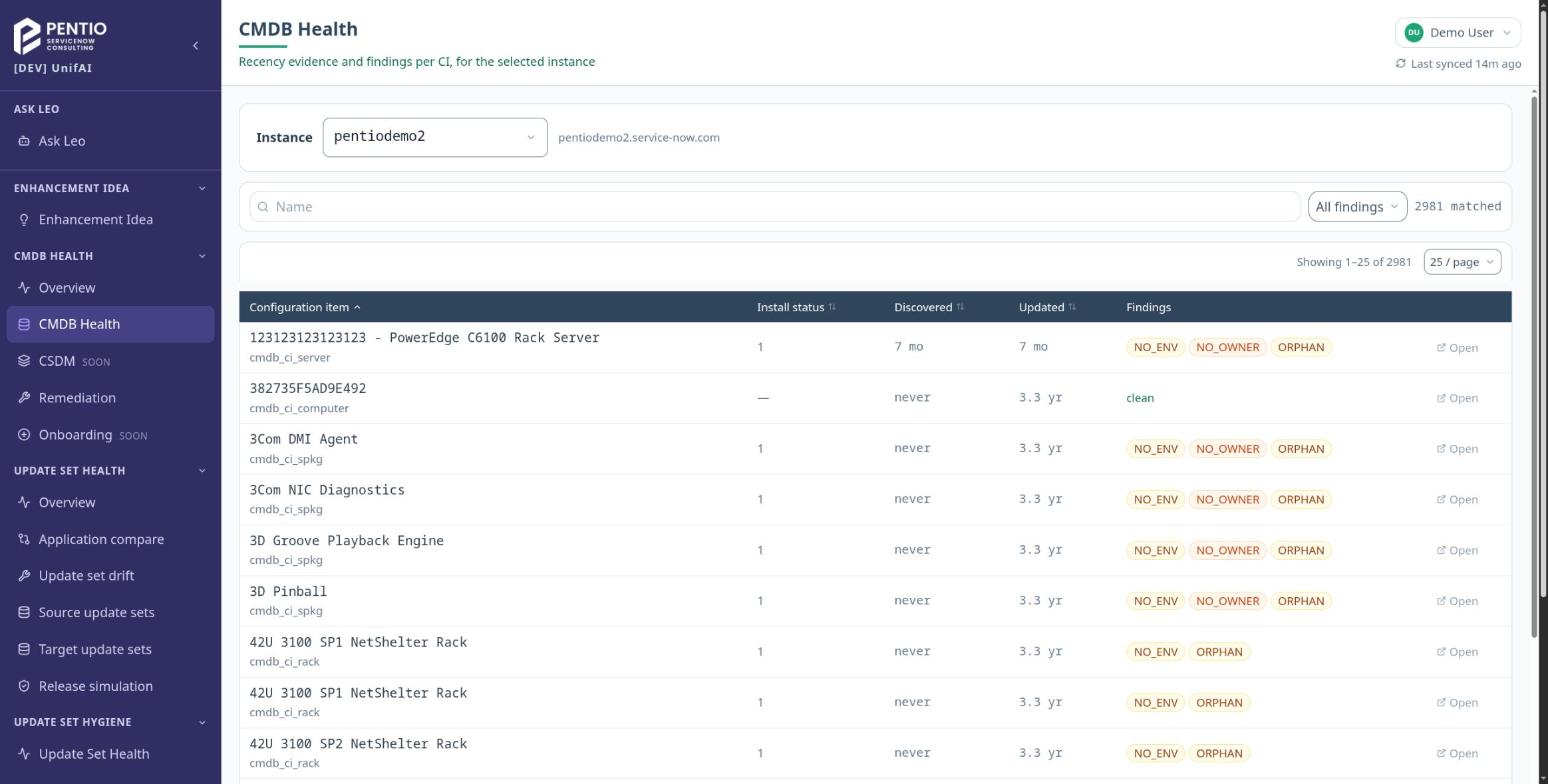The image size is (1548, 784).
Task: Go to Ask Leo
Action: click(110, 141)
